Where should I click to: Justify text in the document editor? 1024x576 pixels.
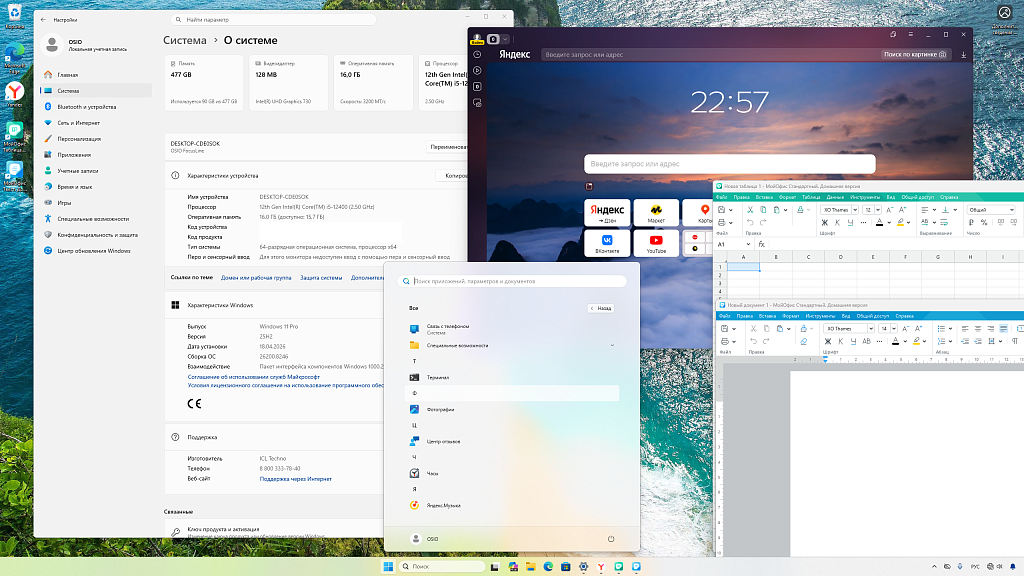[1003, 328]
